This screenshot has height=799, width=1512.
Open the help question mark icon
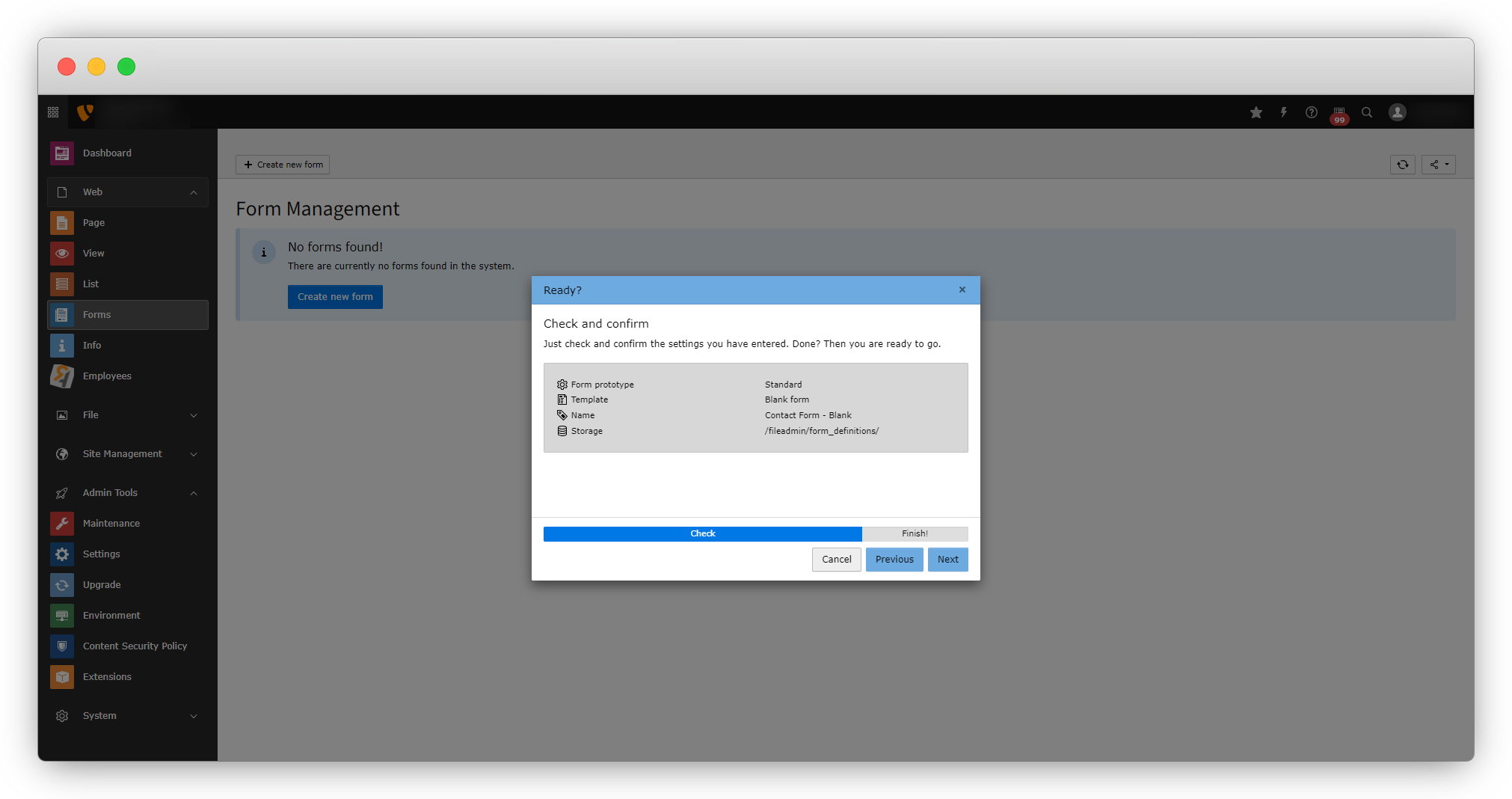(x=1312, y=112)
